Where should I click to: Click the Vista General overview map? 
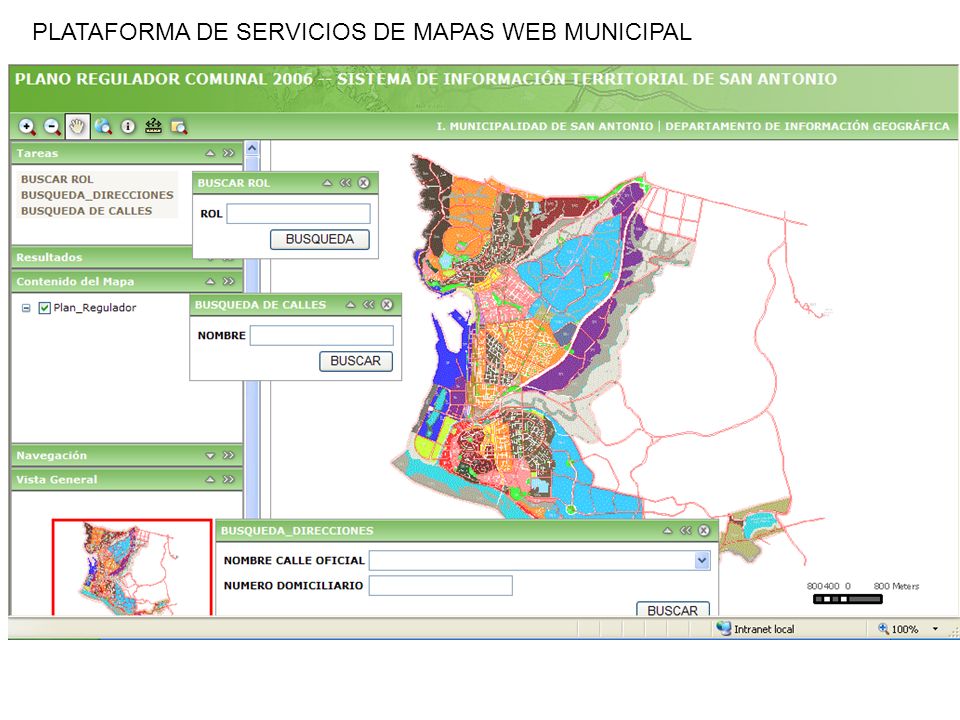click(x=132, y=568)
